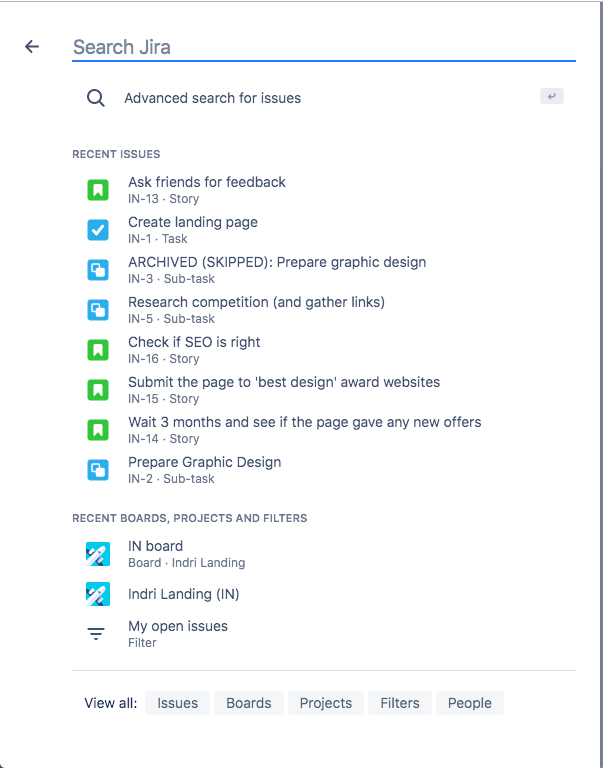Click the sub-task icon for IN-5
The height and width of the screenshot is (768, 603).
click(x=98, y=310)
